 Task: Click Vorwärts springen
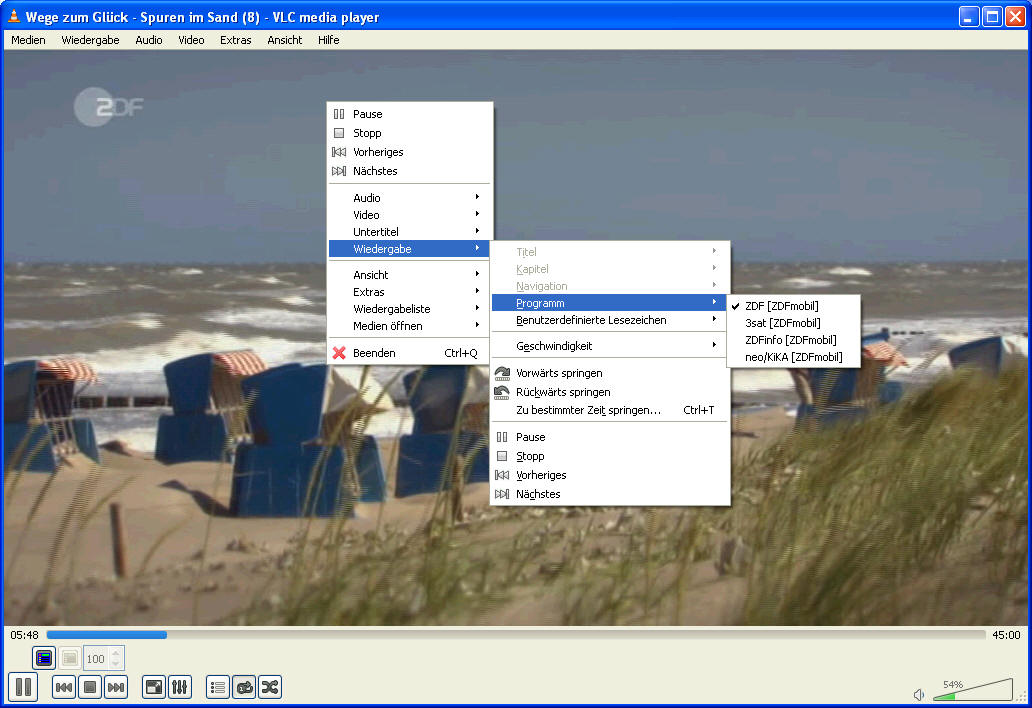609,373
